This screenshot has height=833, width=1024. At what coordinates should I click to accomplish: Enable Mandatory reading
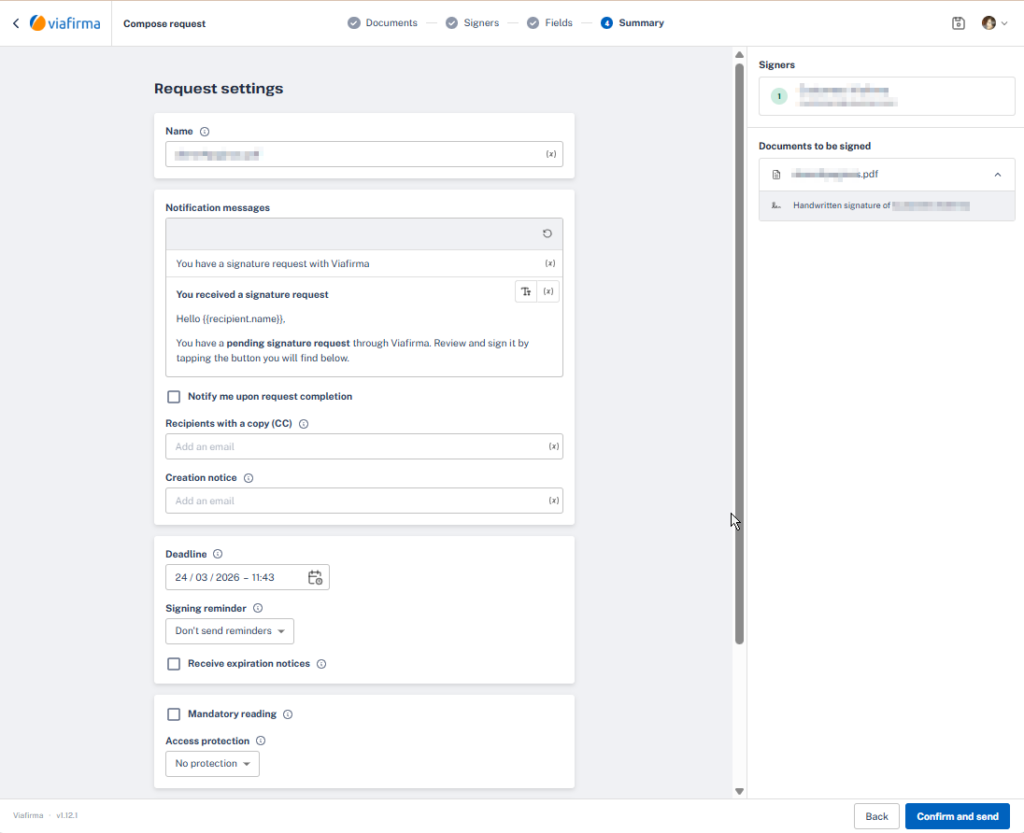(173, 713)
